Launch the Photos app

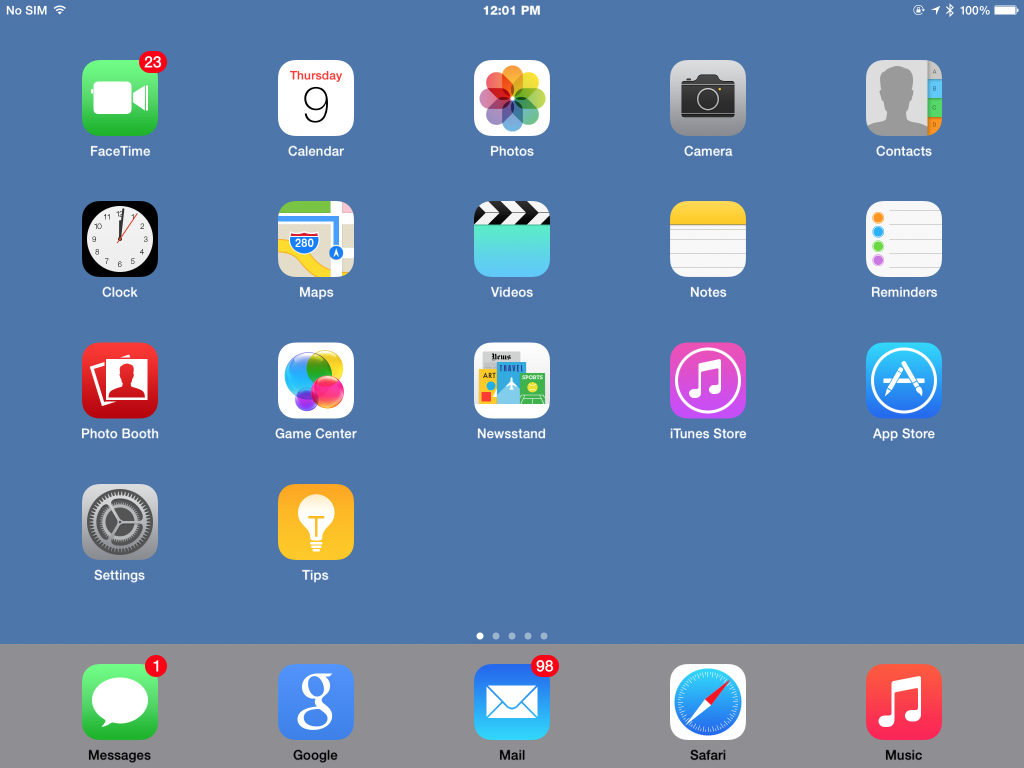click(x=511, y=98)
